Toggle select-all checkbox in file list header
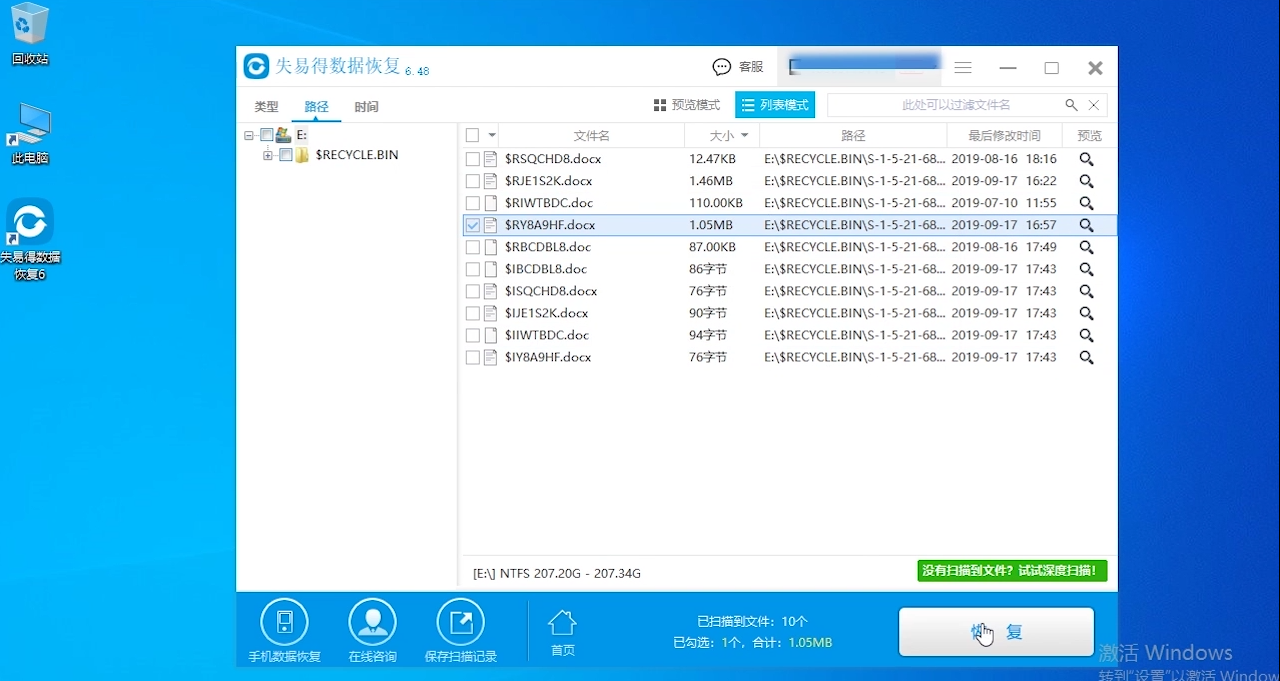This screenshot has height=681, width=1280. (472, 135)
